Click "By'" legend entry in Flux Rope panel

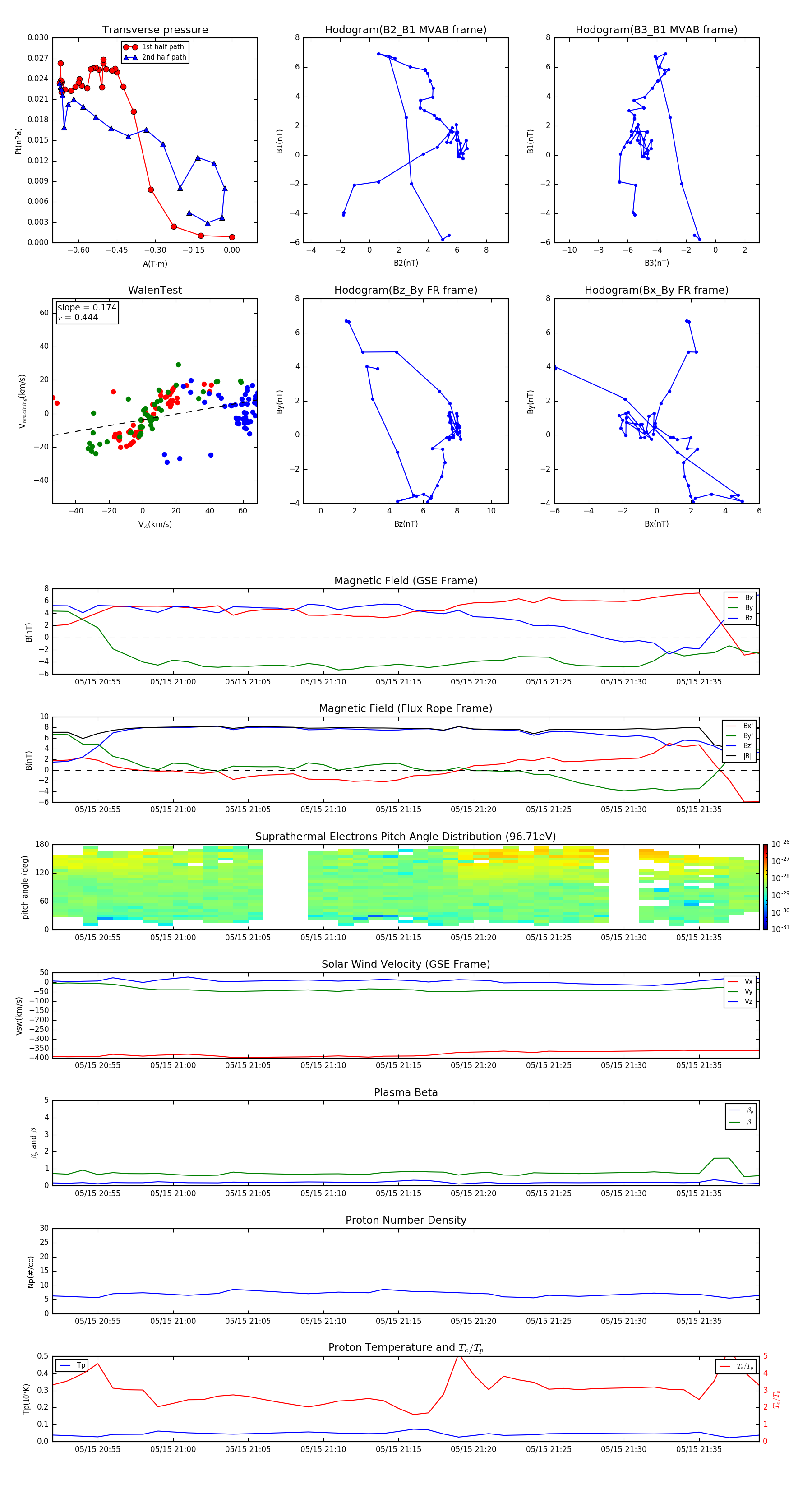point(739,736)
